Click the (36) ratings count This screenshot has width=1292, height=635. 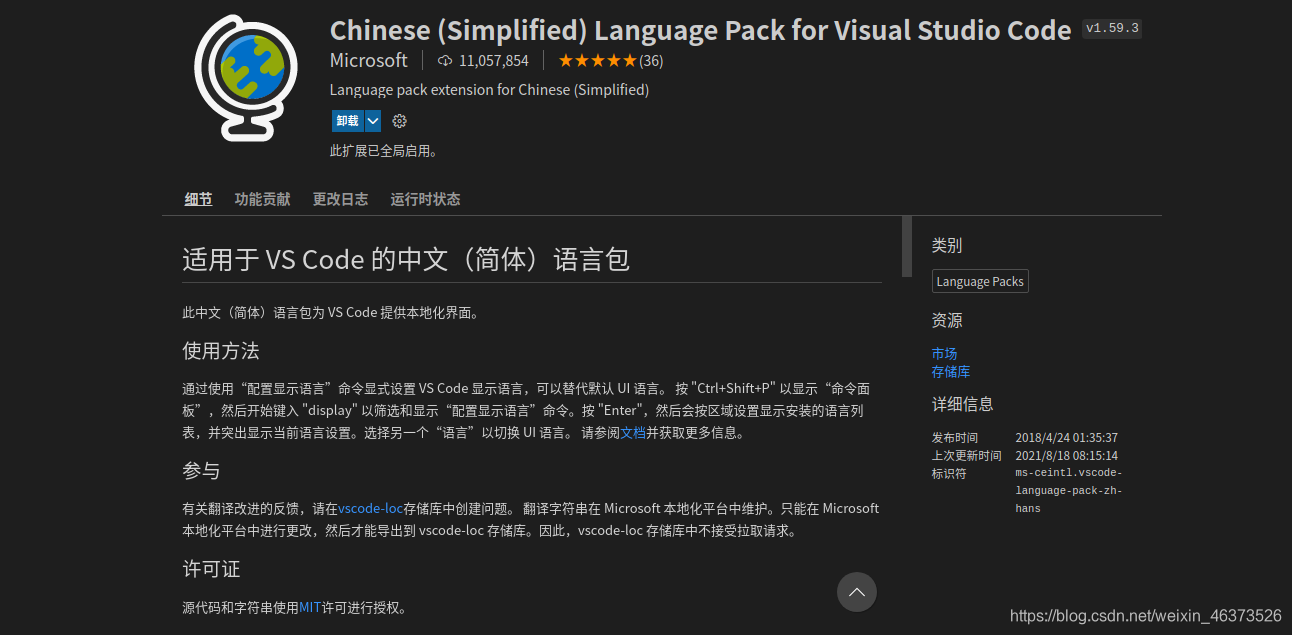(x=651, y=61)
